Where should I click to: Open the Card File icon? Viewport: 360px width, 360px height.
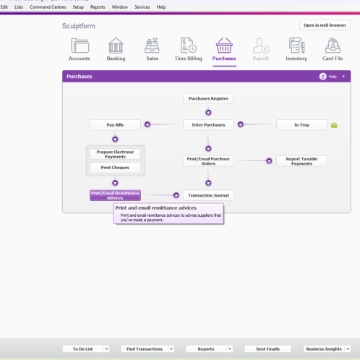pos(332,46)
